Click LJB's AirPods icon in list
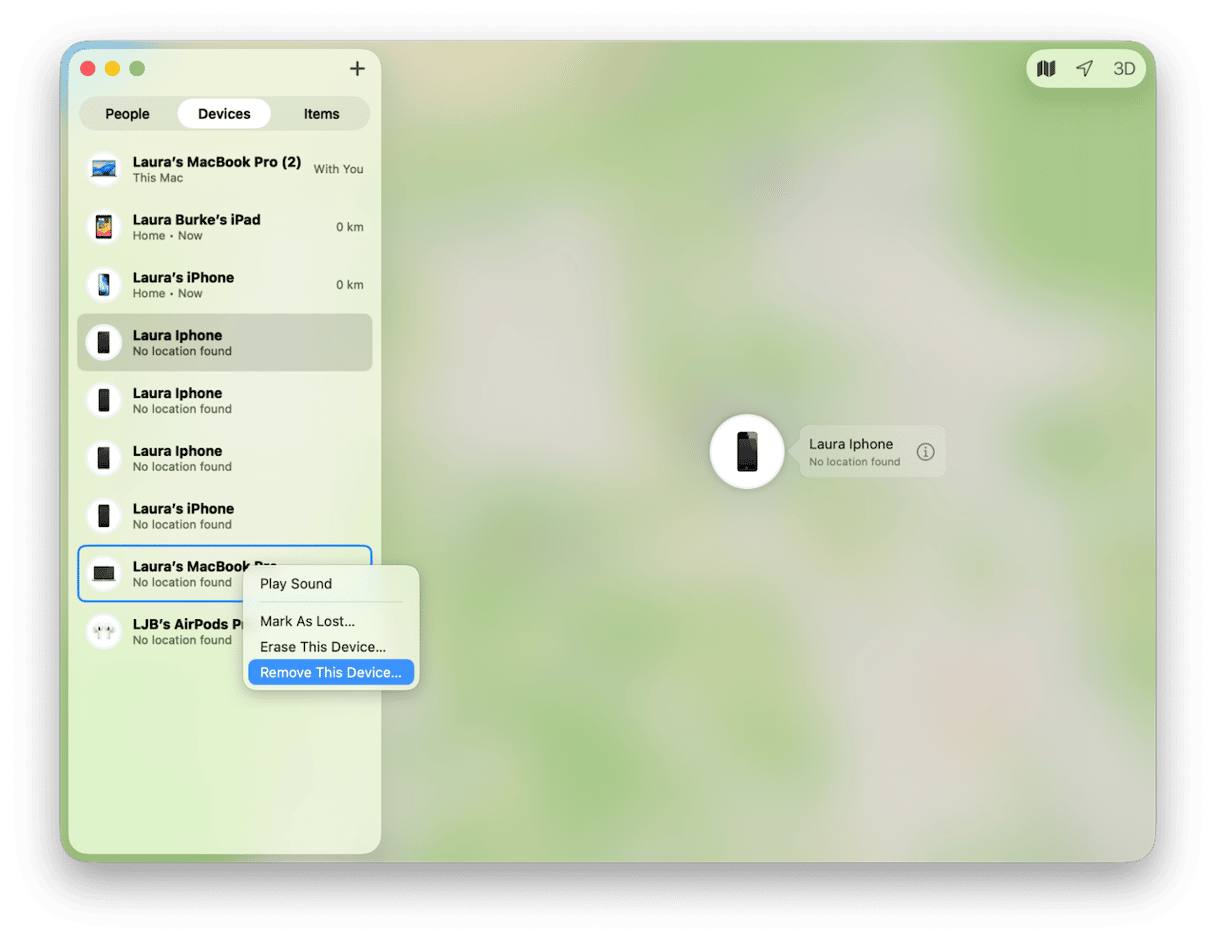Screen dimensions: 1216x942 point(104,632)
